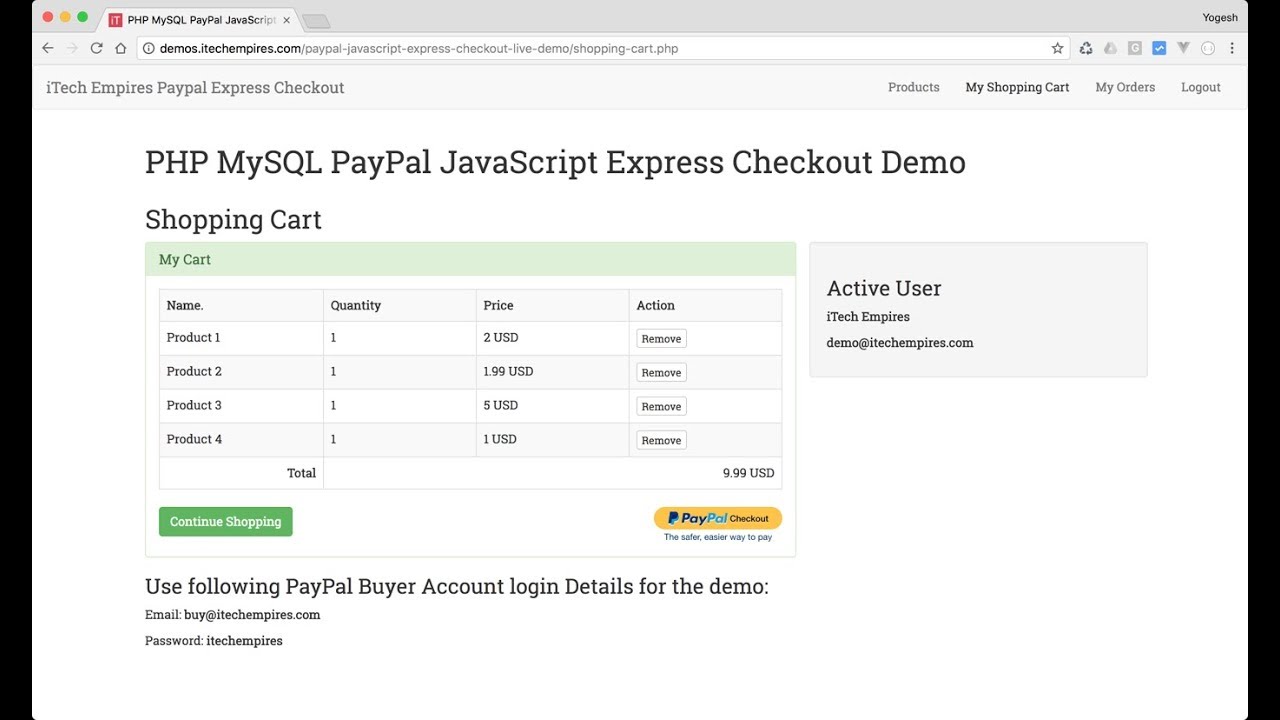Screen dimensions: 1280x720
Task: Go back with the browser back arrow
Action: (x=48, y=48)
